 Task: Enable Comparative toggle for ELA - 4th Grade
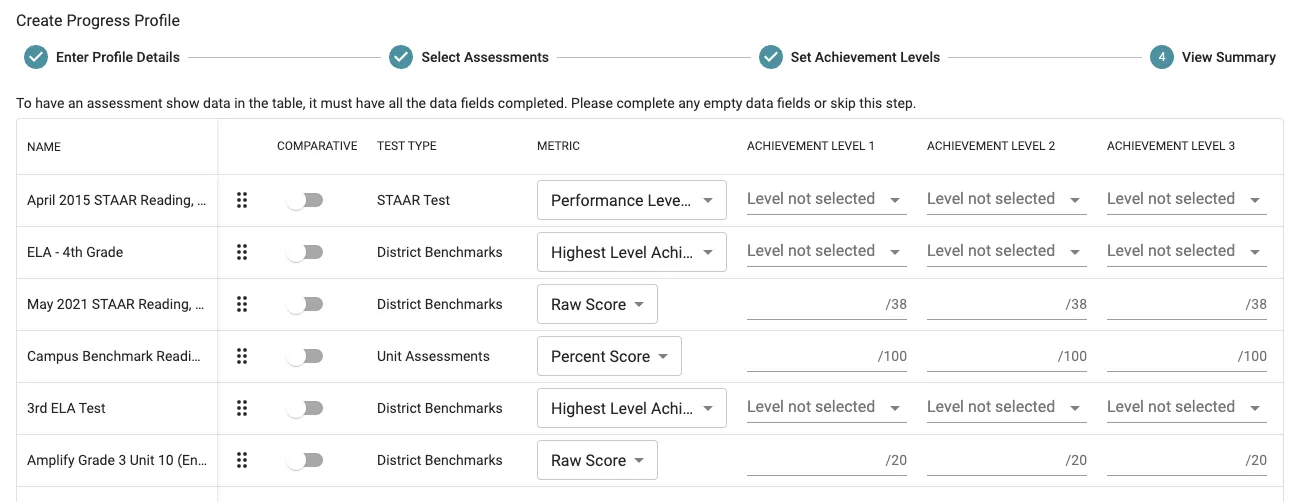[305, 252]
